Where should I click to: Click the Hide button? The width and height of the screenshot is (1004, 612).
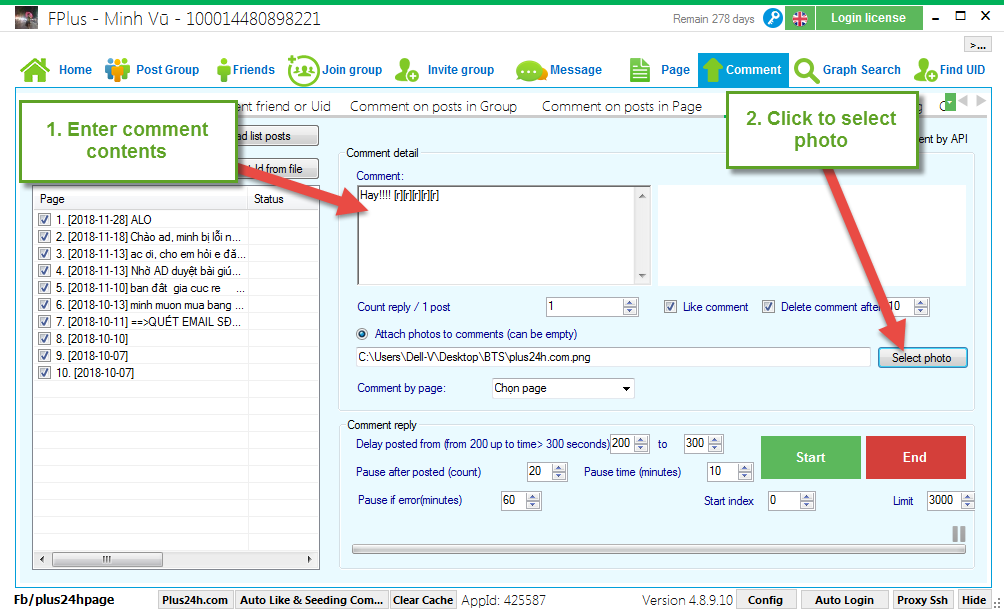click(974, 600)
